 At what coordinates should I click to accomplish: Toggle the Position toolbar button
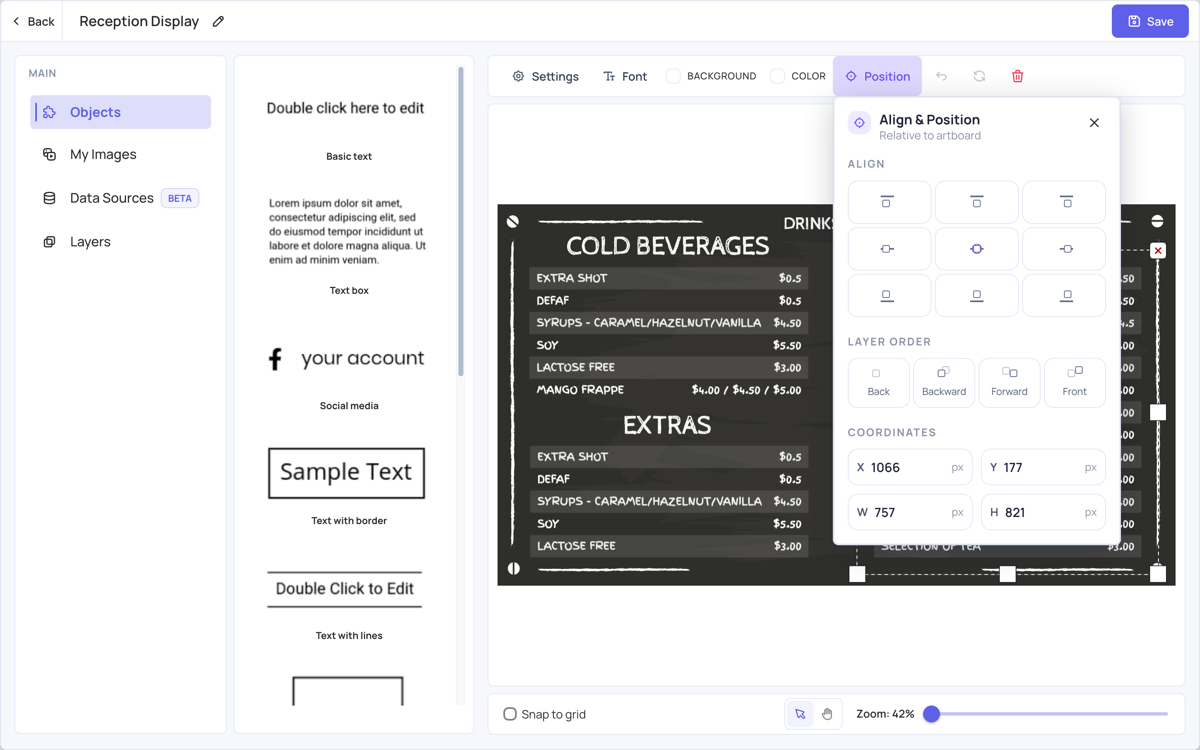[878, 76]
